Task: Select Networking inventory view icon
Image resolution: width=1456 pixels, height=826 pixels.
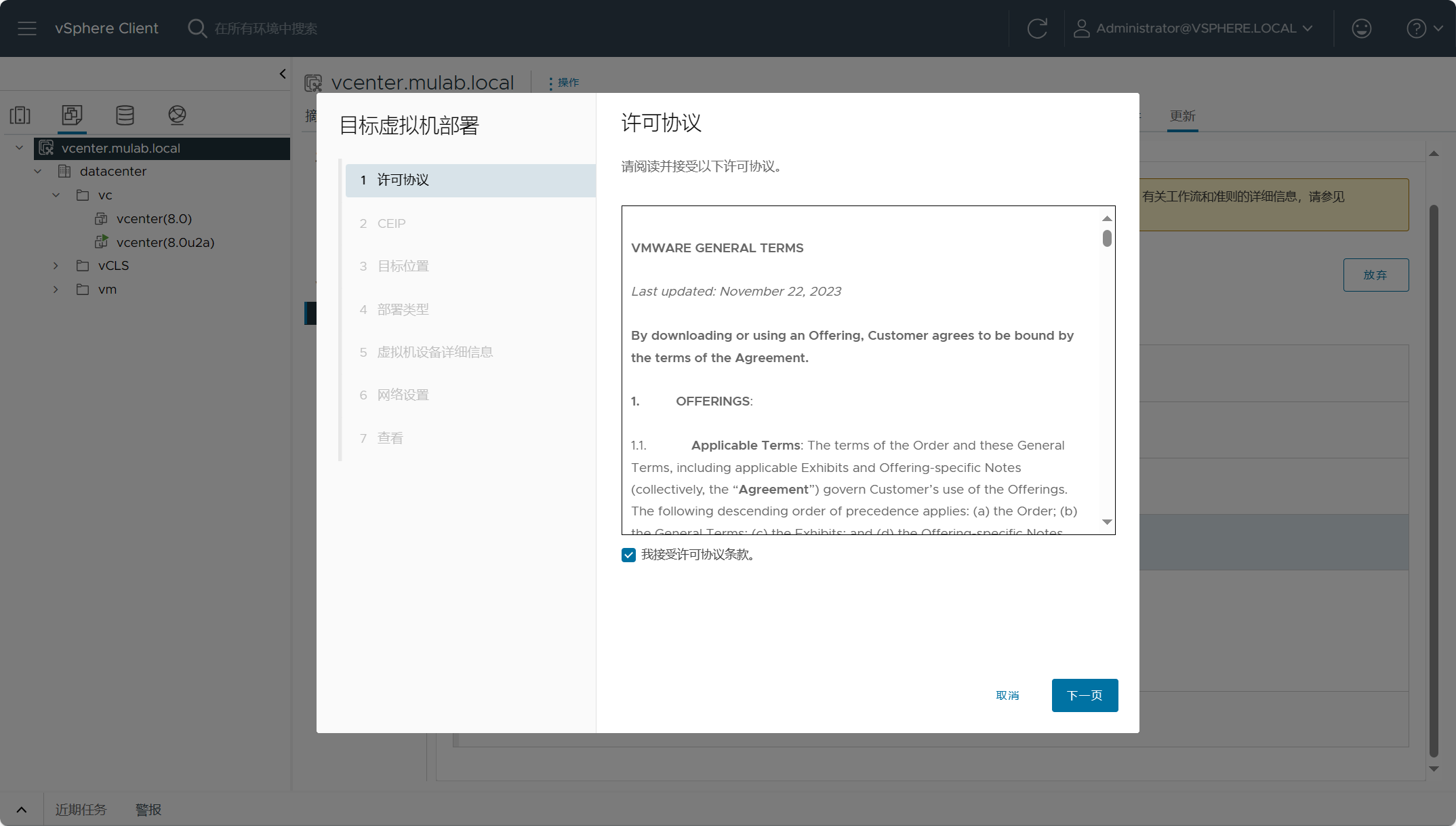Action: click(177, 115)
